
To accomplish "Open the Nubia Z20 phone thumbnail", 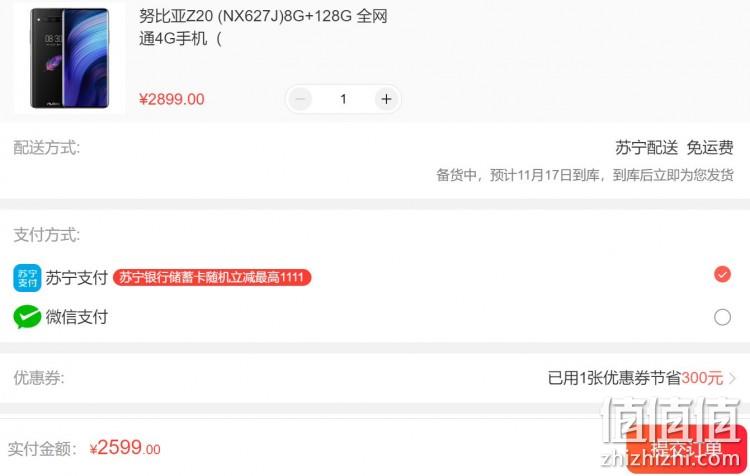I will [x=70, y=58].
